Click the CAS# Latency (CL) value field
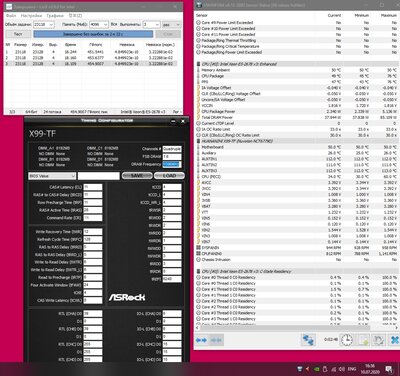Image resolution: width=400 pixels, height=376 pixels. [93, 187]
